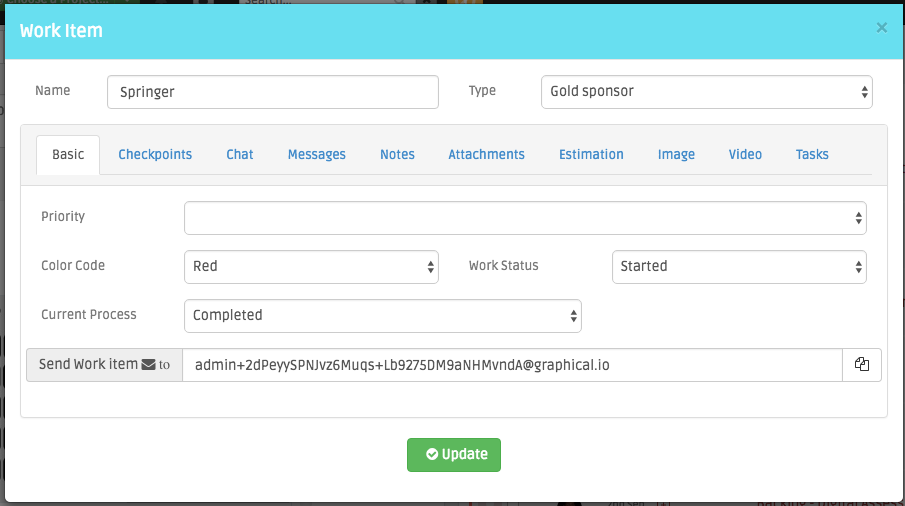The width and height of the screenshot is (905, 506).
Task: Click the work item email address field
Action: pos(513,365)
